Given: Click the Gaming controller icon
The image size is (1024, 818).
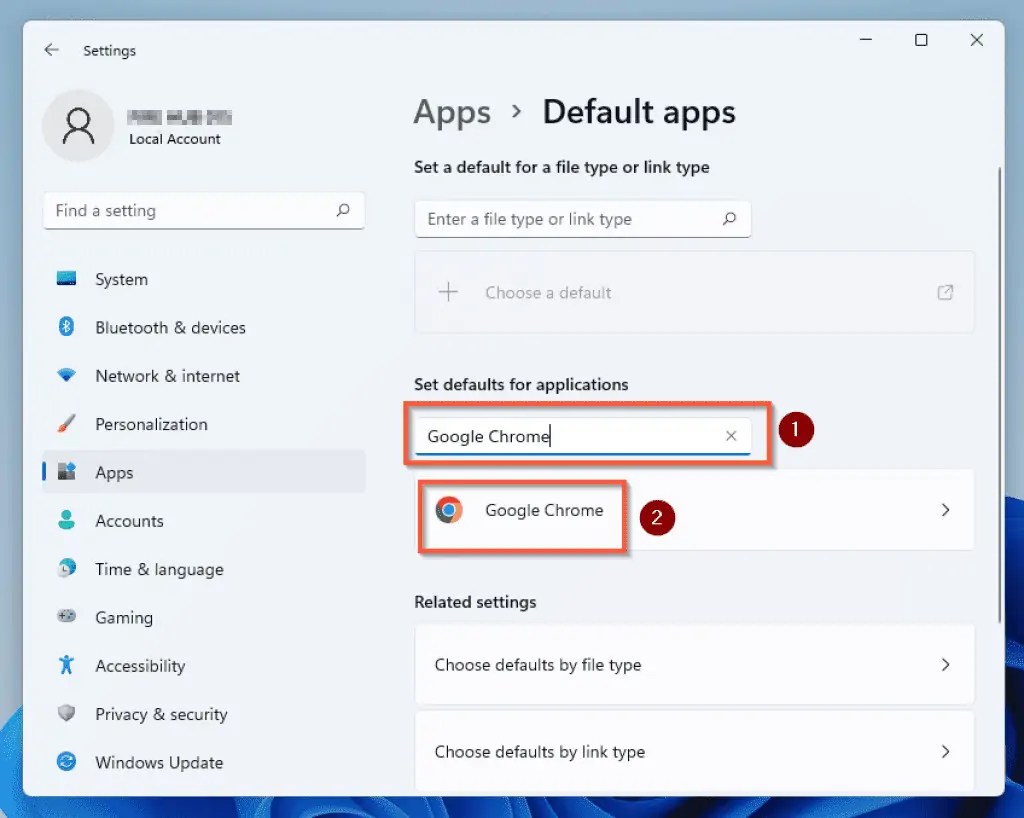Looking at the screenshot, I should [x=66, y=616].
